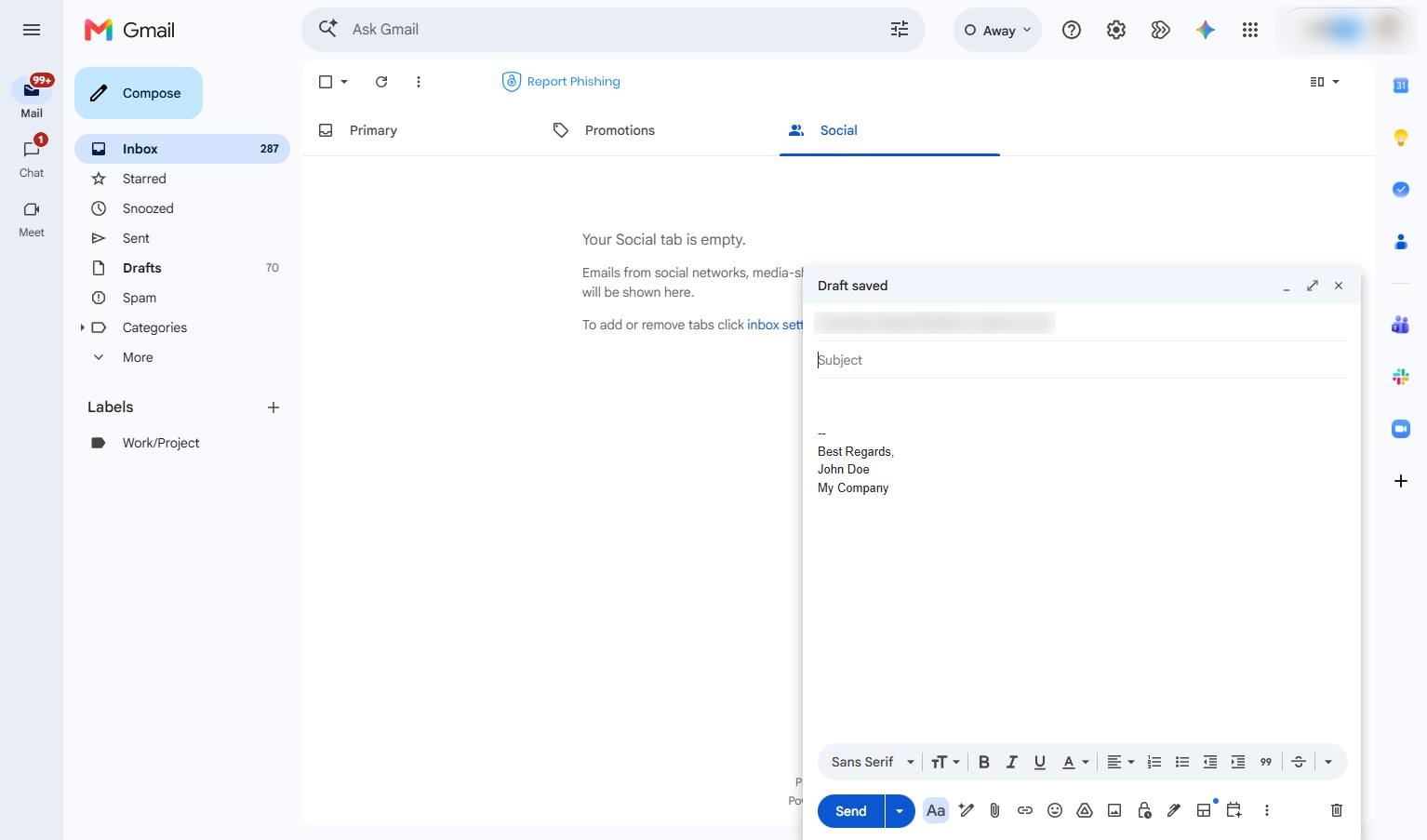Insert files using Google Drive
The image size is (1427, 840).
click(1084, 810)
